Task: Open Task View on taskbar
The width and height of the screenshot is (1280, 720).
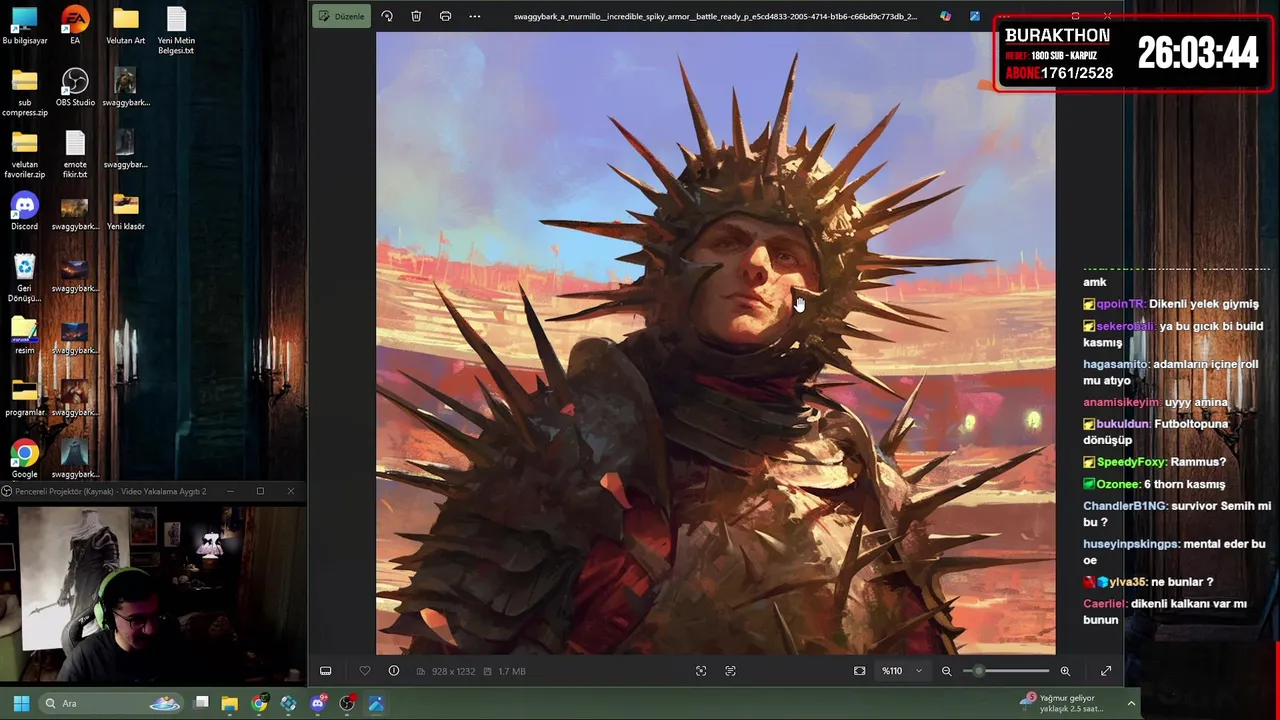Action: (201, 703)
